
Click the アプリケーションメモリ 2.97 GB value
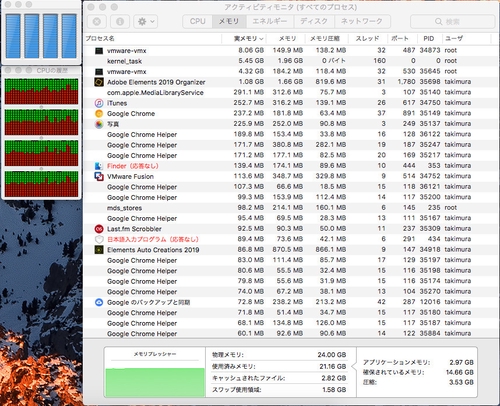[x=461, y=362]
